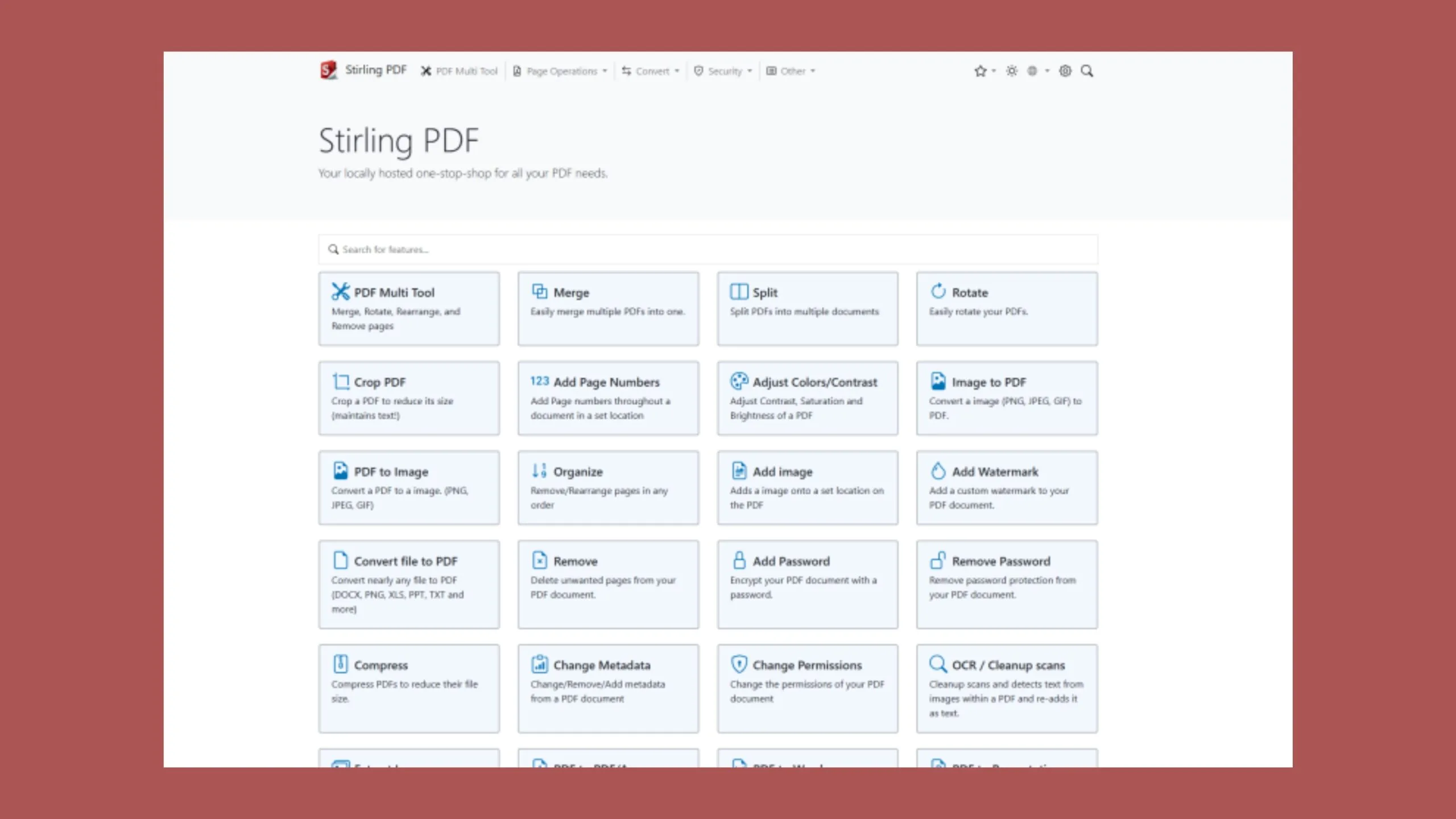Viewport: 1456px width, 819px height.
Task: Click the 'Crop PDF' card title
Action: click(x=379, y=383)
